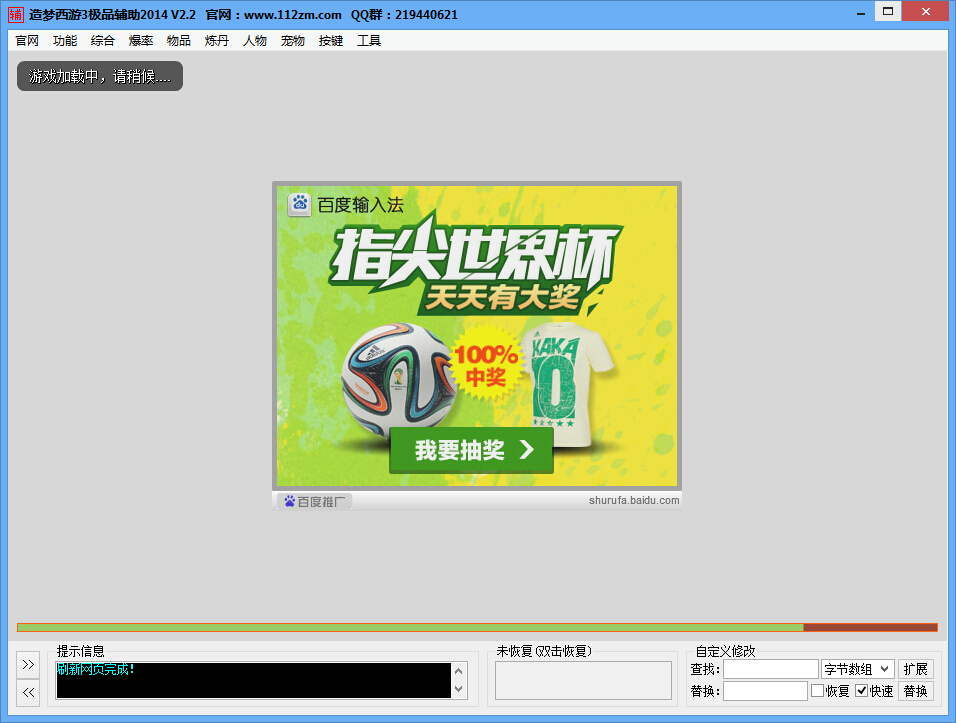Minimize the window
Viewport: 956px width, 723px height.
pos(861,12)
